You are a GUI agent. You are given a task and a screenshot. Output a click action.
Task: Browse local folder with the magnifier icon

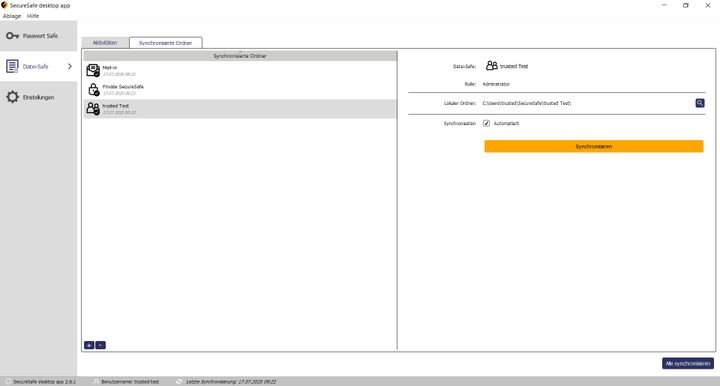pyautogui.click(x=699, y=103)
